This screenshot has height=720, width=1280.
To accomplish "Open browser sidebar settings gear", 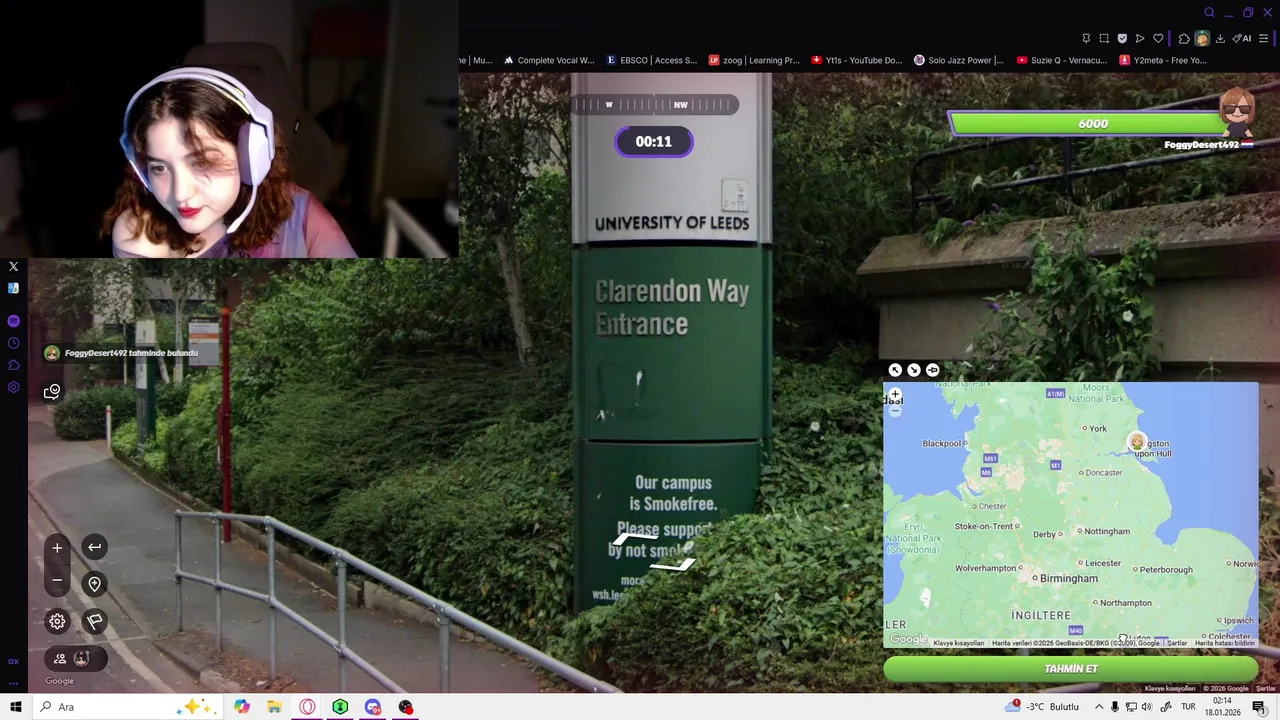I will [13, 387].
